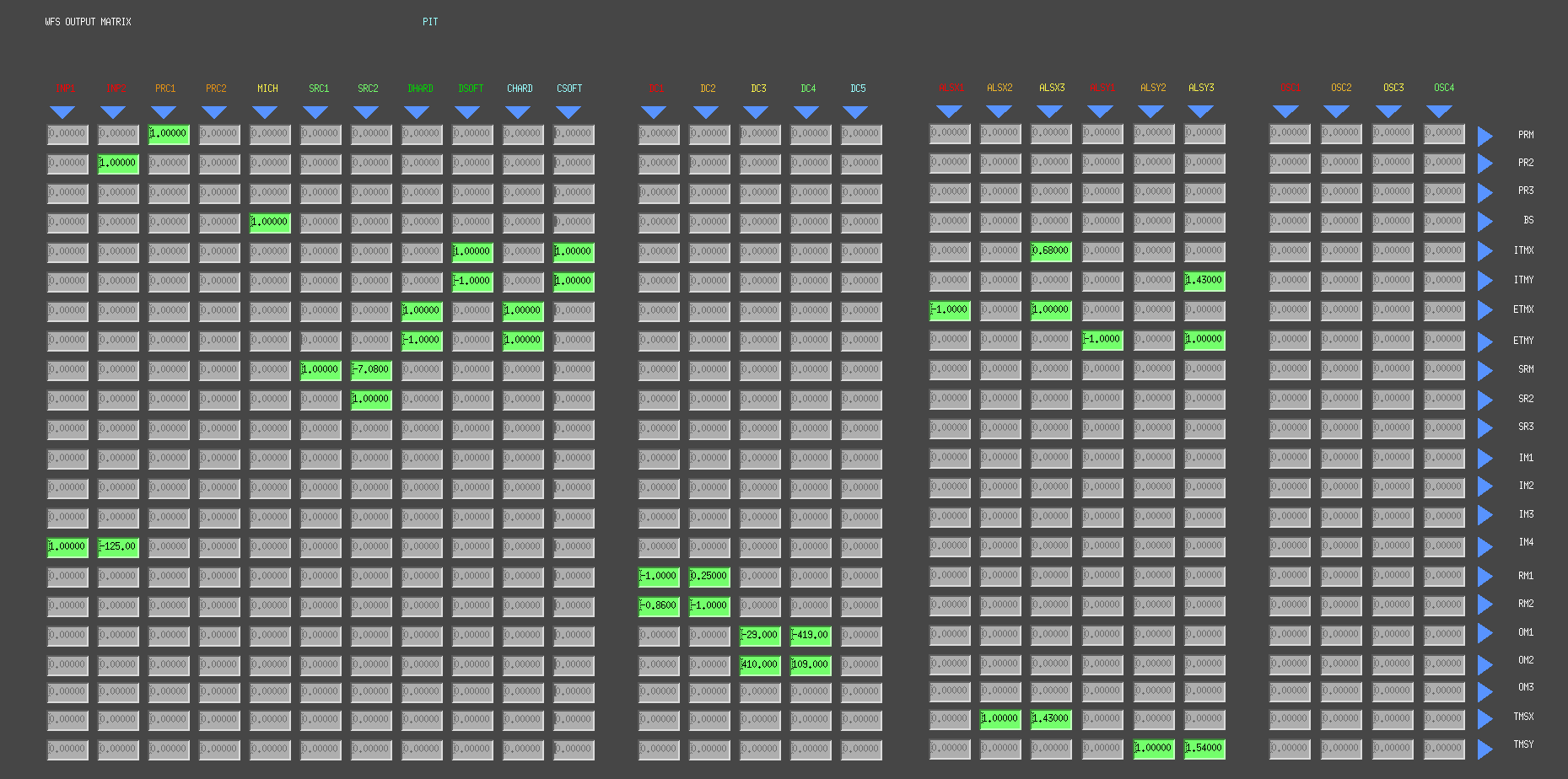The image size is (1568, 779).
Task: Click the blue right arrow beside SRM
Action: pyautogui.click(x=1485, y=370)
